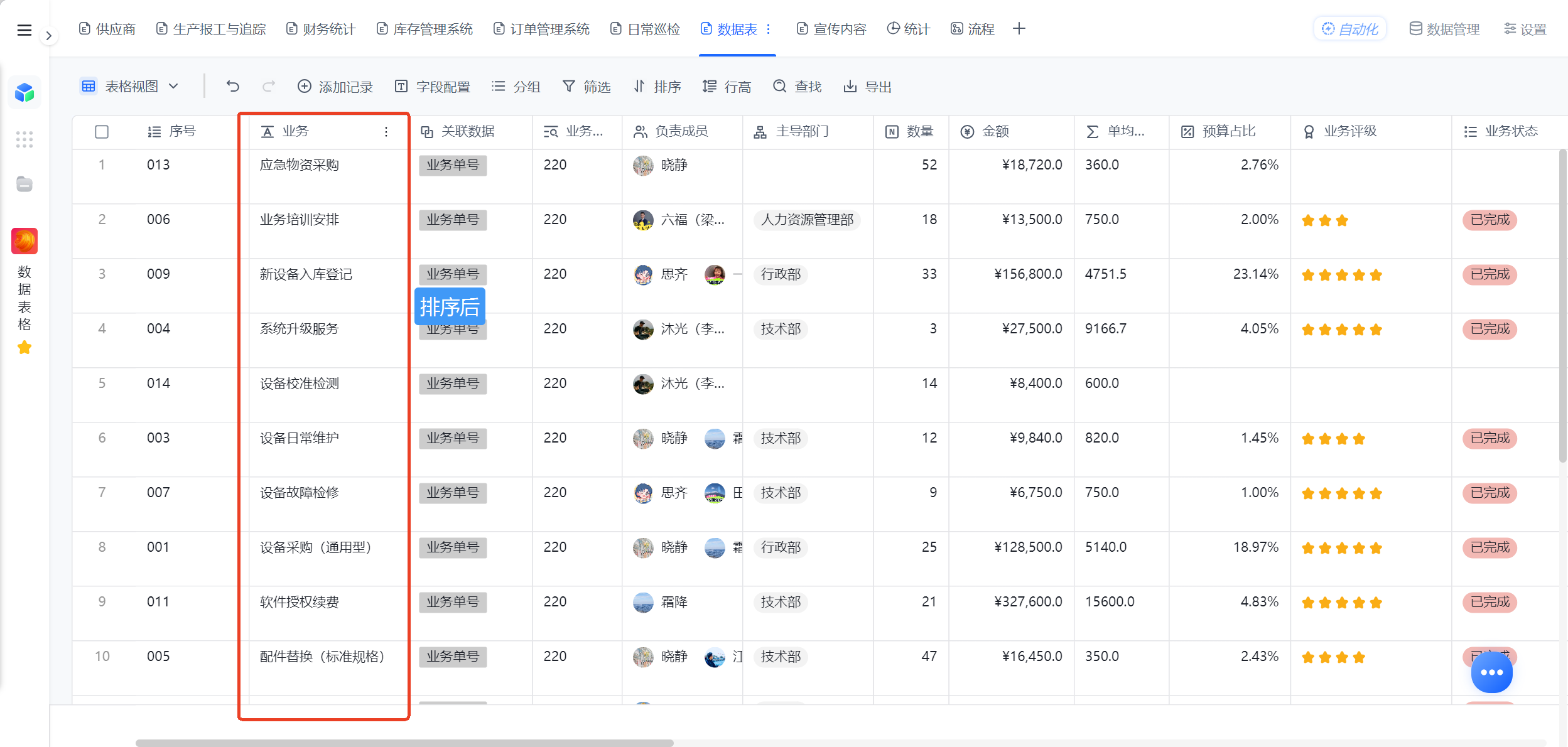Open the orange swirl app icon
The width and height of the screenshot is (1568, 747).
coord(24,241)
